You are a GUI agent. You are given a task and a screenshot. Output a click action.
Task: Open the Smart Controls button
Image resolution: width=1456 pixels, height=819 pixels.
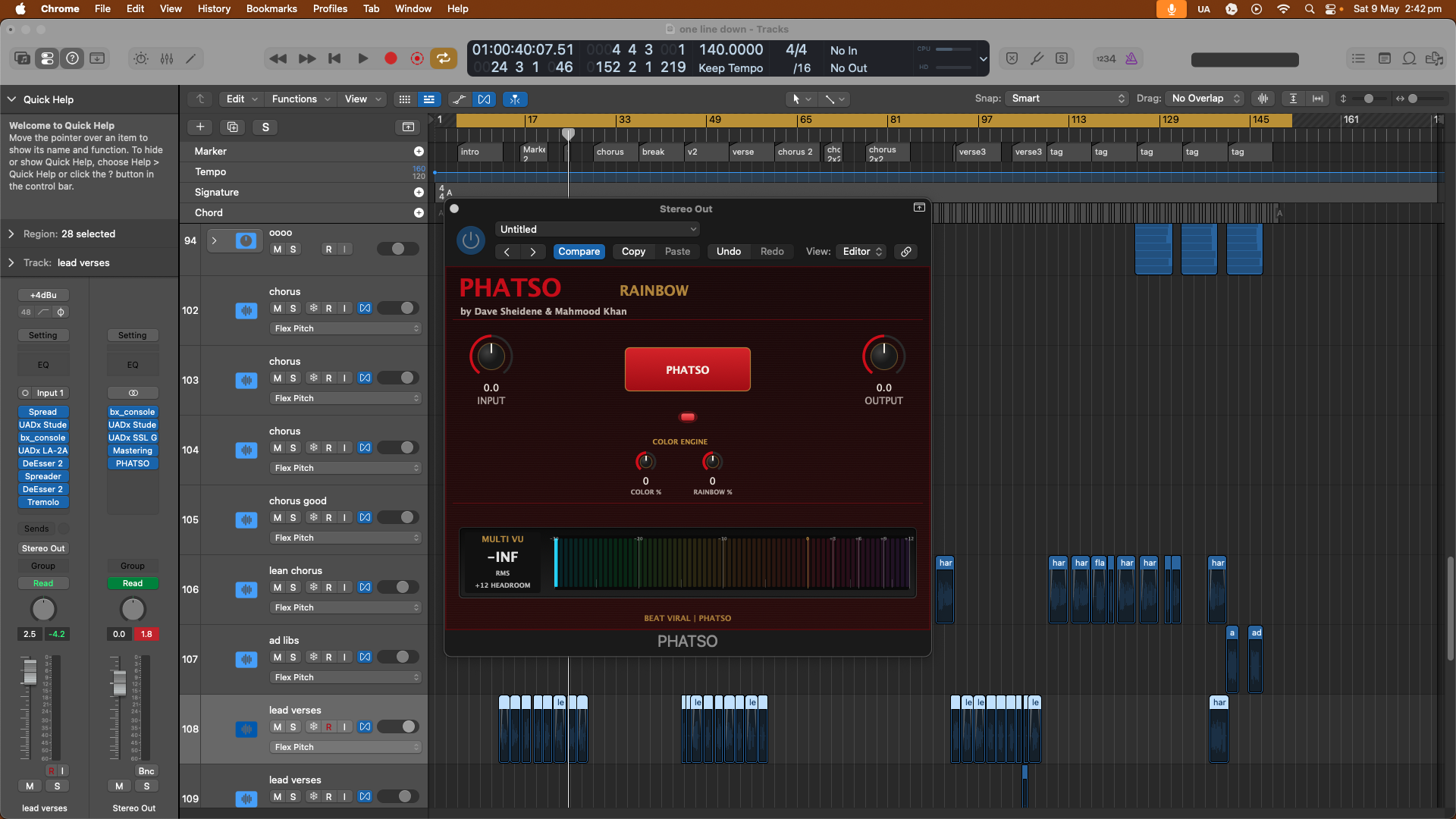click(x=141, y=58)
